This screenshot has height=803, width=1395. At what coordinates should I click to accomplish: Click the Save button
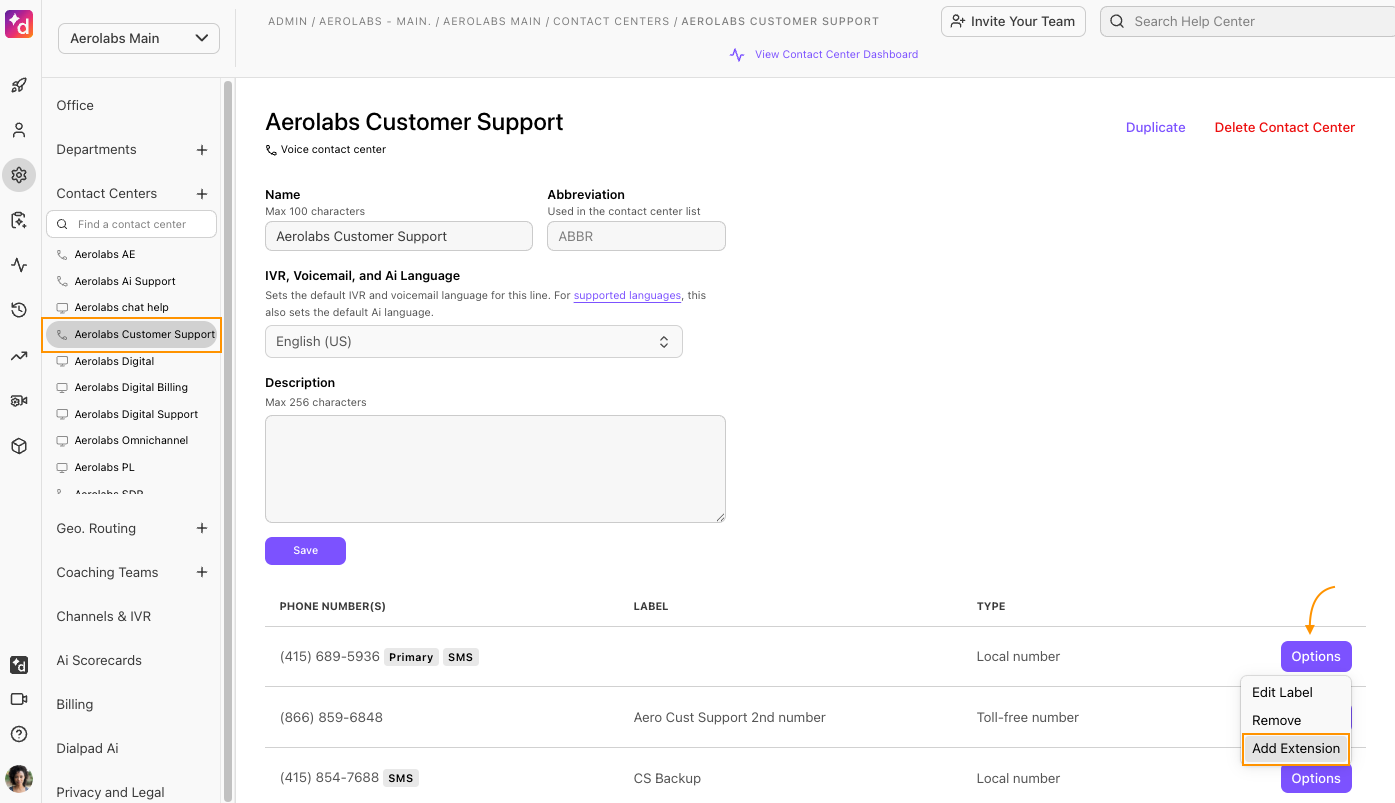coord(305,551)
